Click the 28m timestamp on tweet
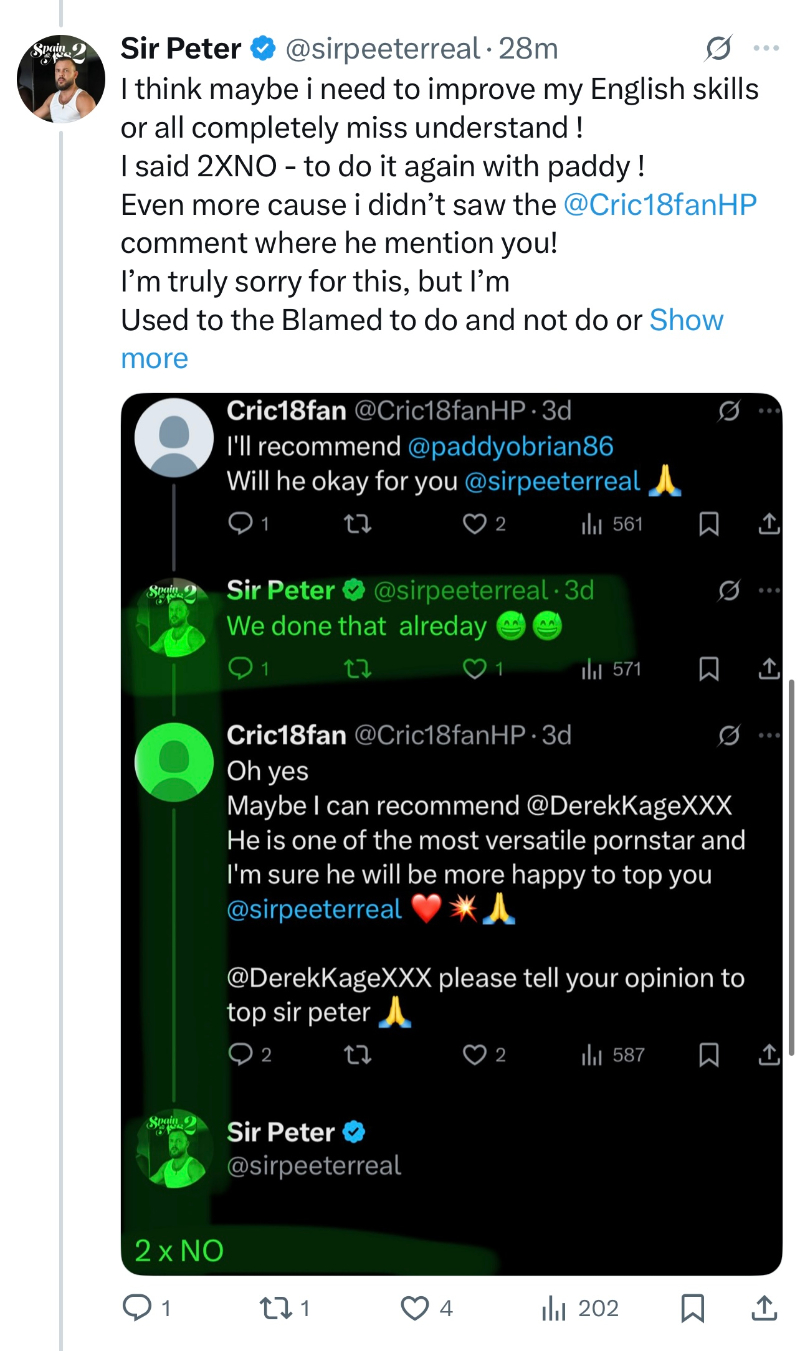This screenshot has height=1351, width=800. pos(530,48)
